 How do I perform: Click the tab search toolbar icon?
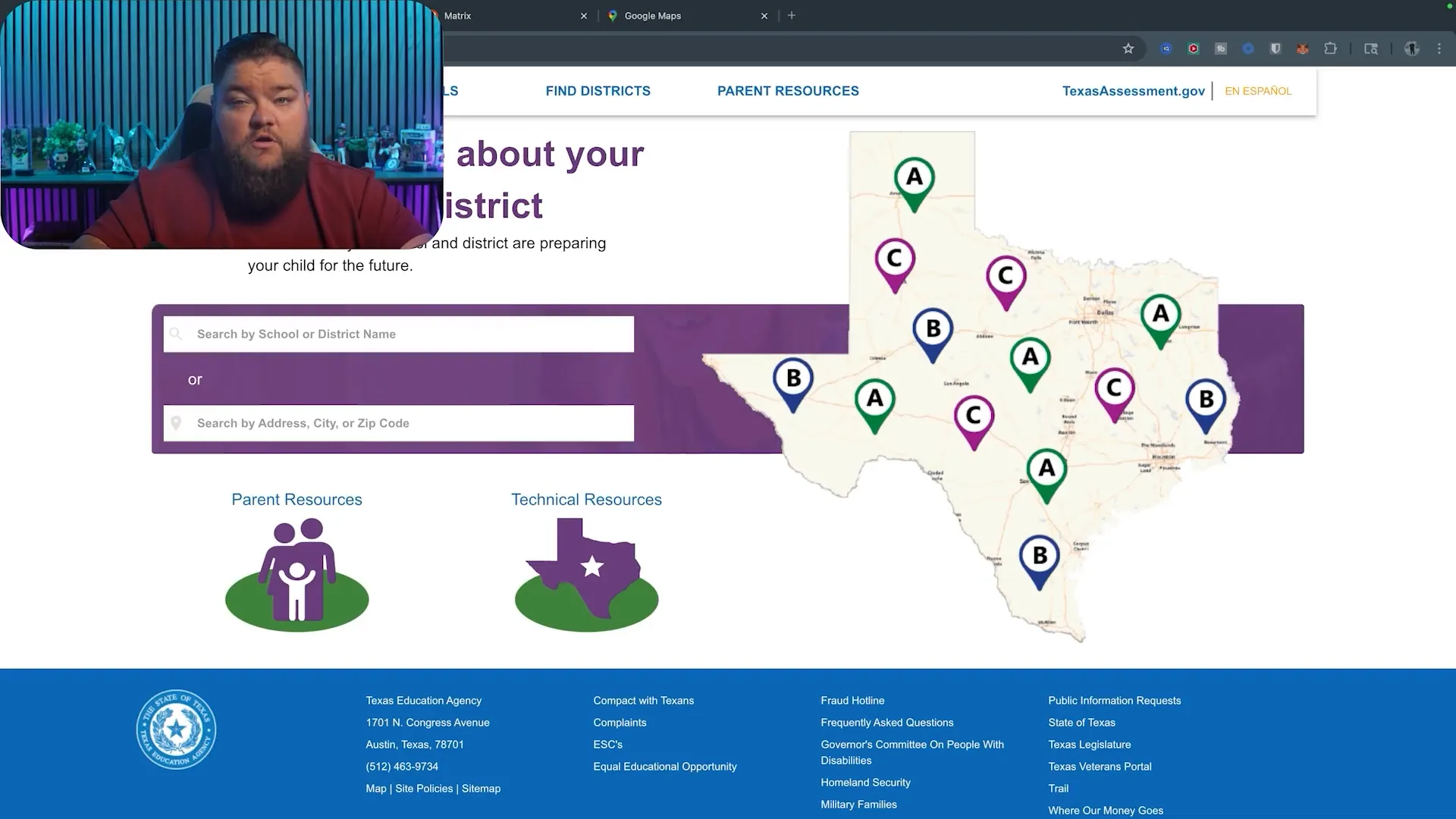click(x=1371, y=49)
